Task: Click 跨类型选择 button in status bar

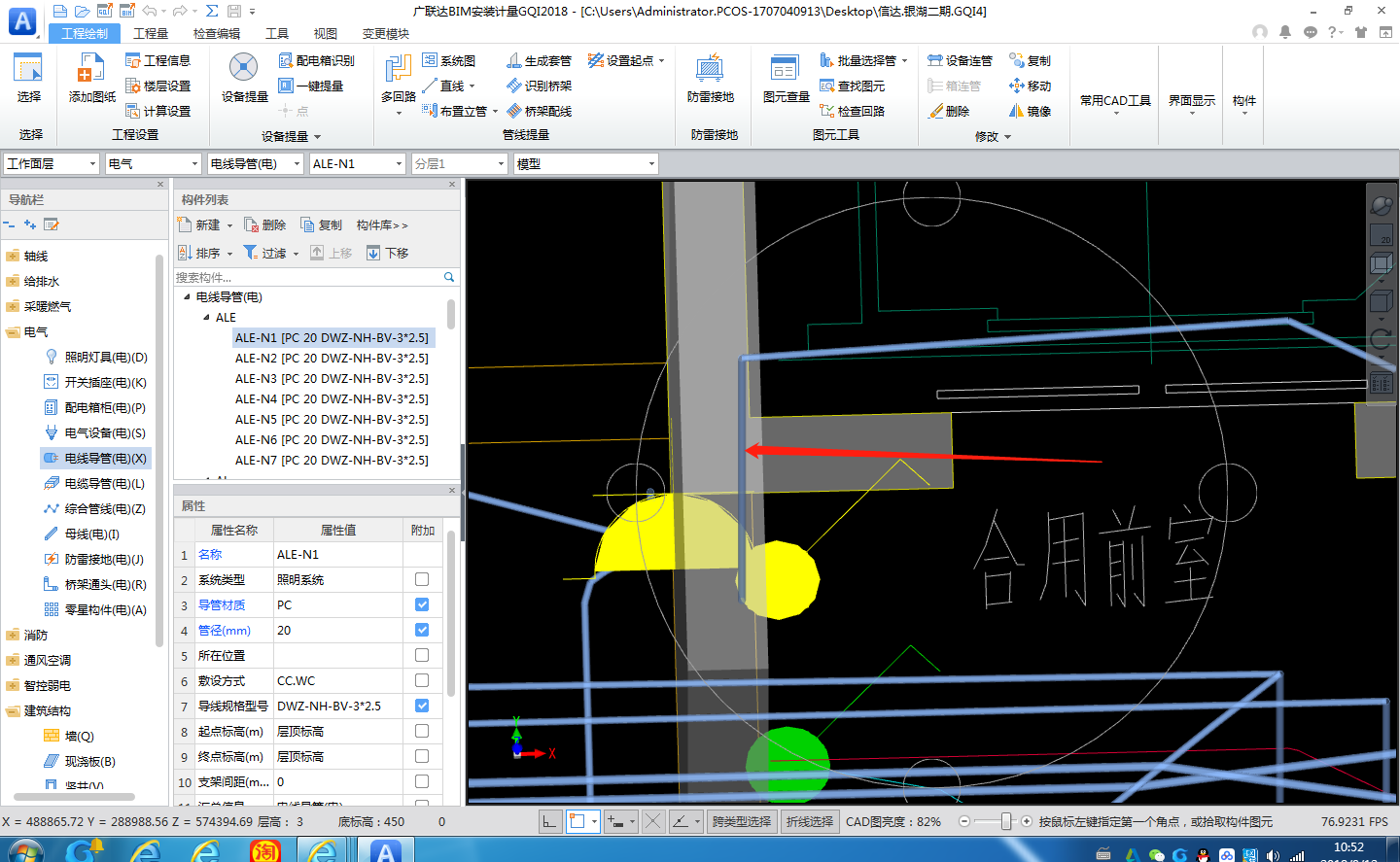Action: click(x=742, y=821)
